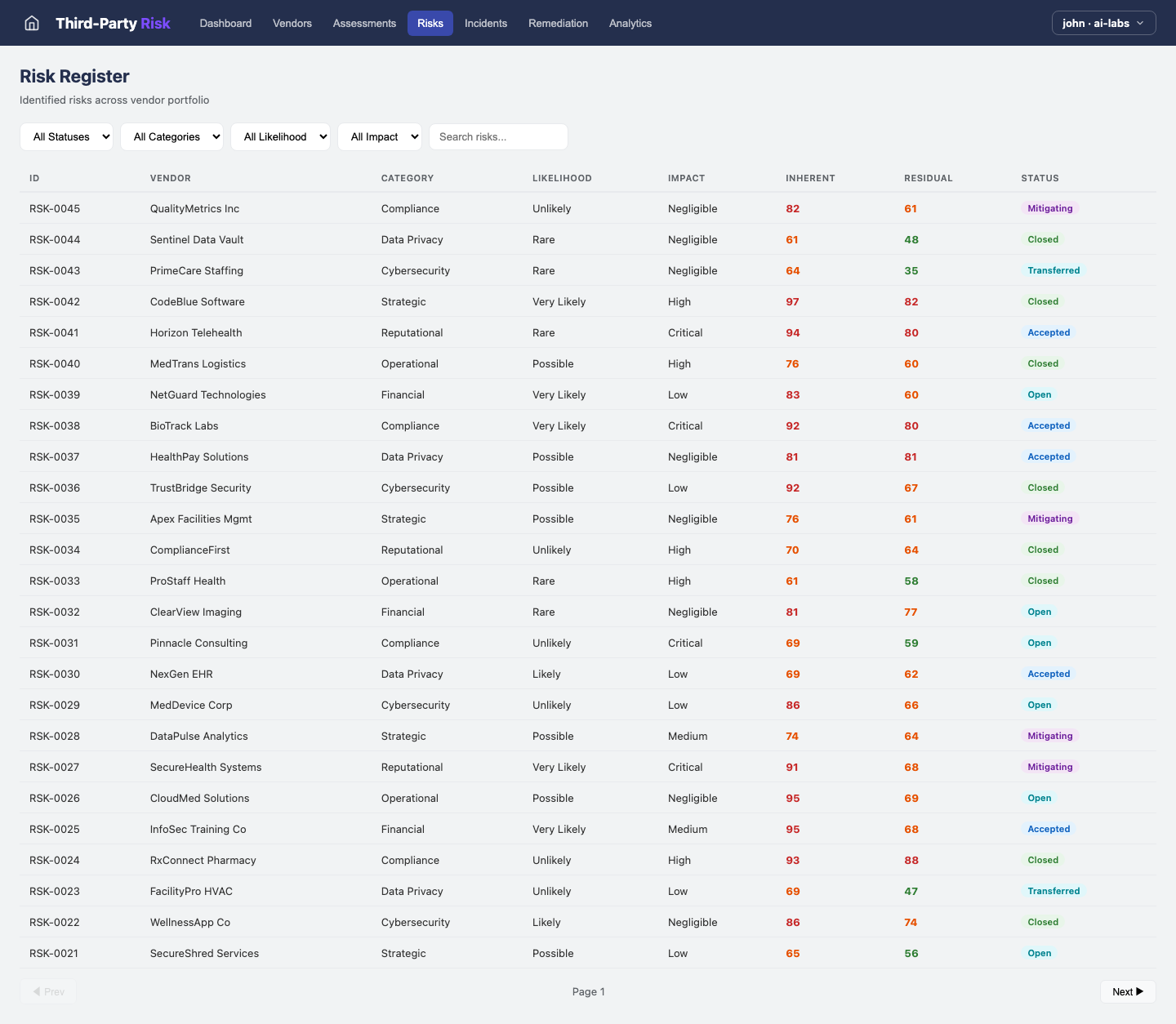Open the All Categories dropdown

point(172,137)
